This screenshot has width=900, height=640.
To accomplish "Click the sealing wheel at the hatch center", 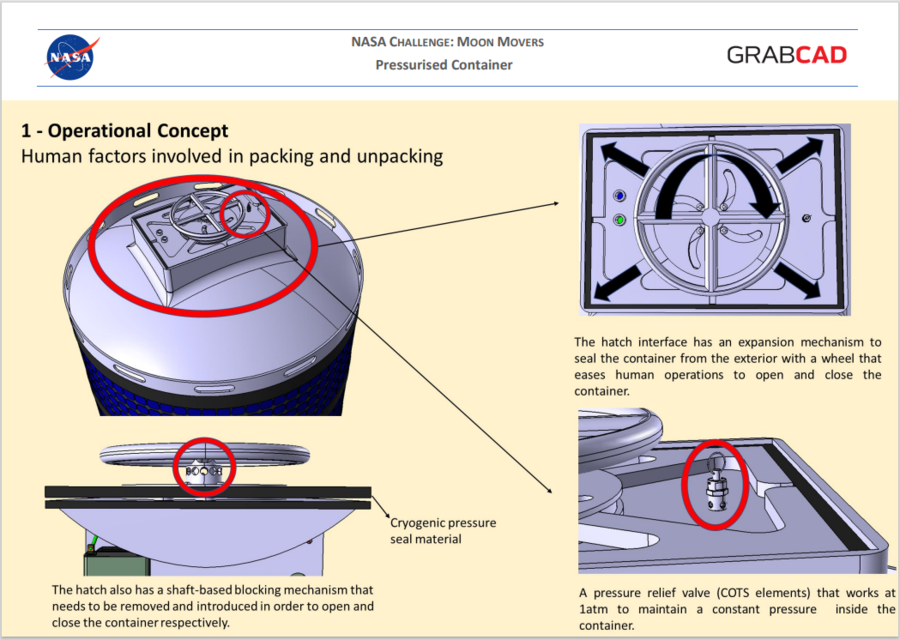I will tap(710, 217).
